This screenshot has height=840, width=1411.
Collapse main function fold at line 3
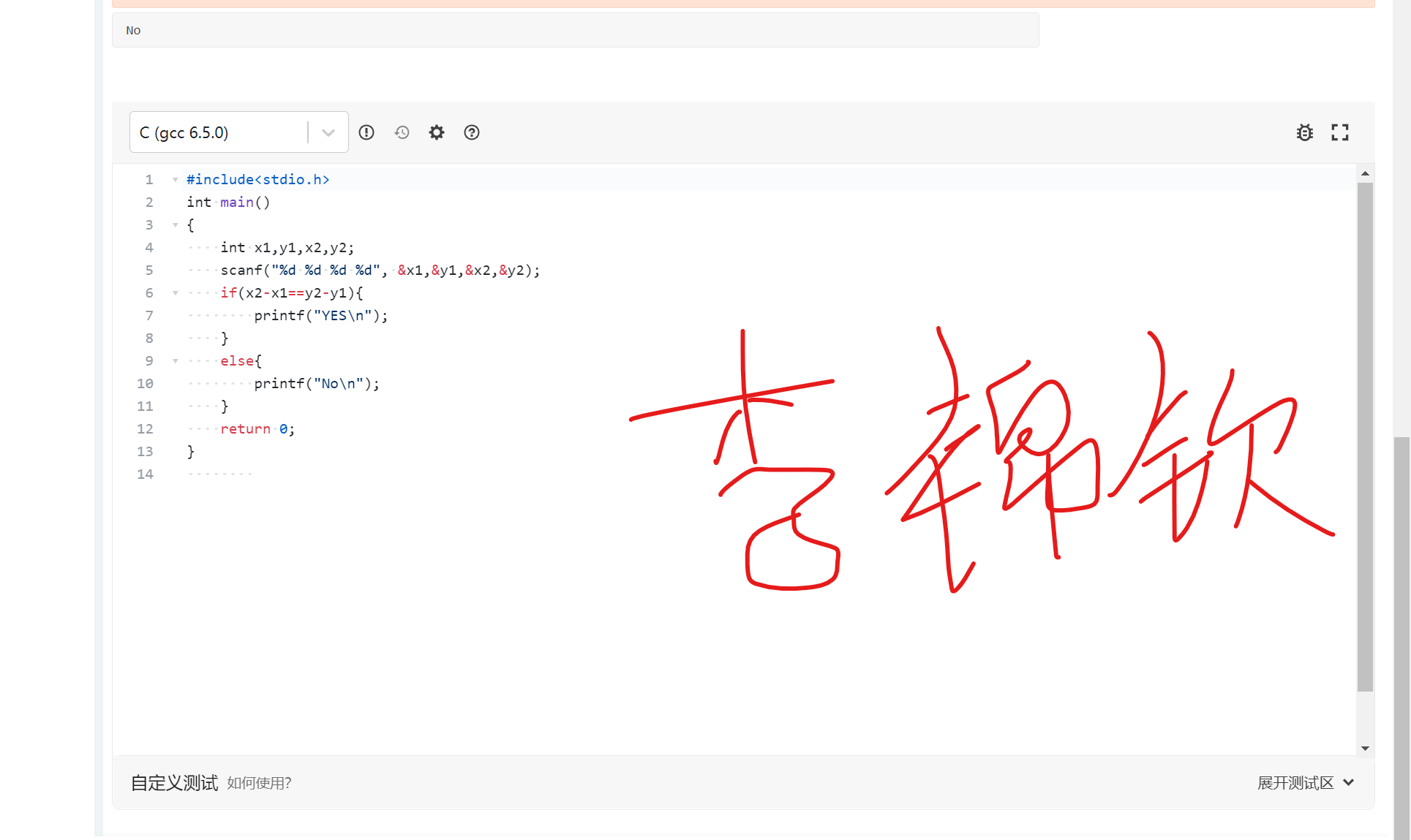pyautogui.click(x=176, y=225)
